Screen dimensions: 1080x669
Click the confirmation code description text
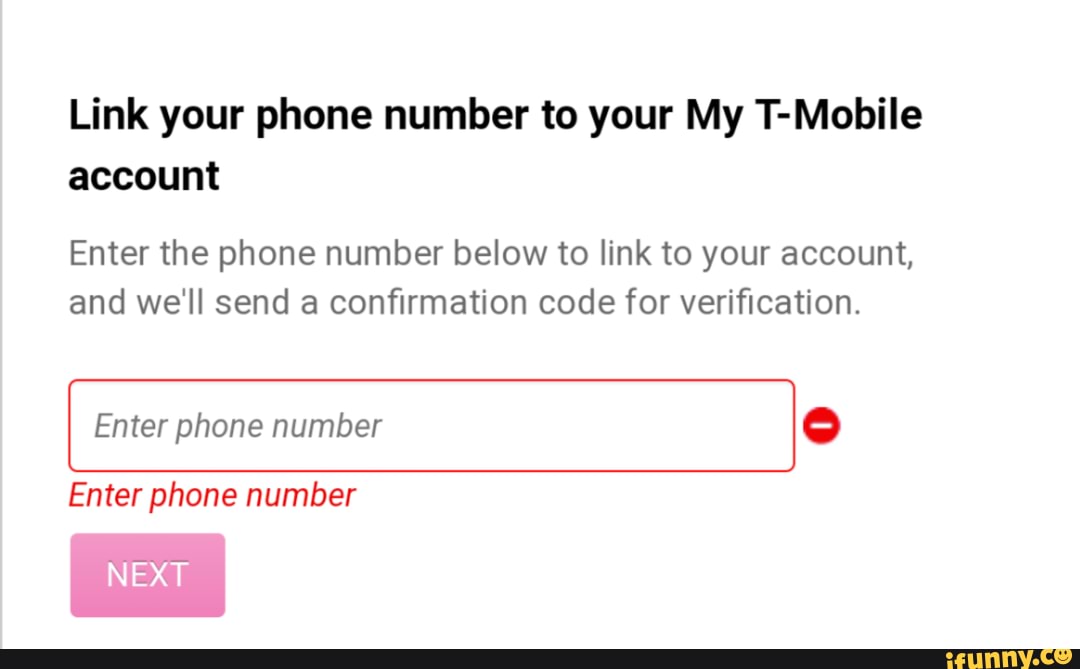(x=490, y=277)
